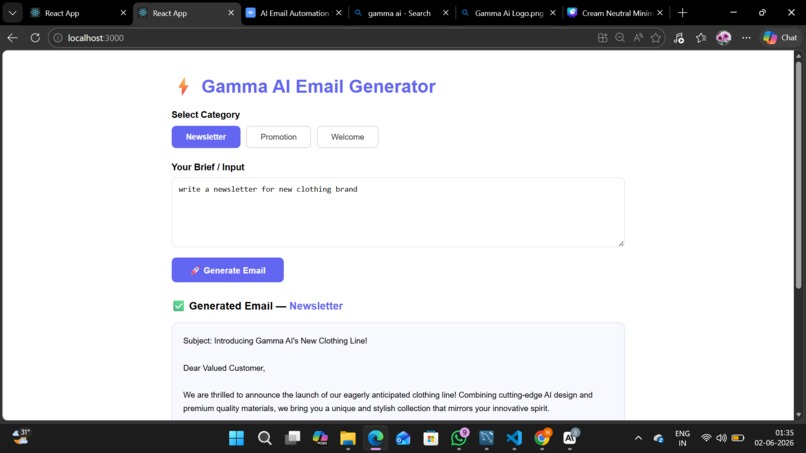This screenshot has height=453, width=806.
Task: Select the Newsletter category
Action: 206,137
